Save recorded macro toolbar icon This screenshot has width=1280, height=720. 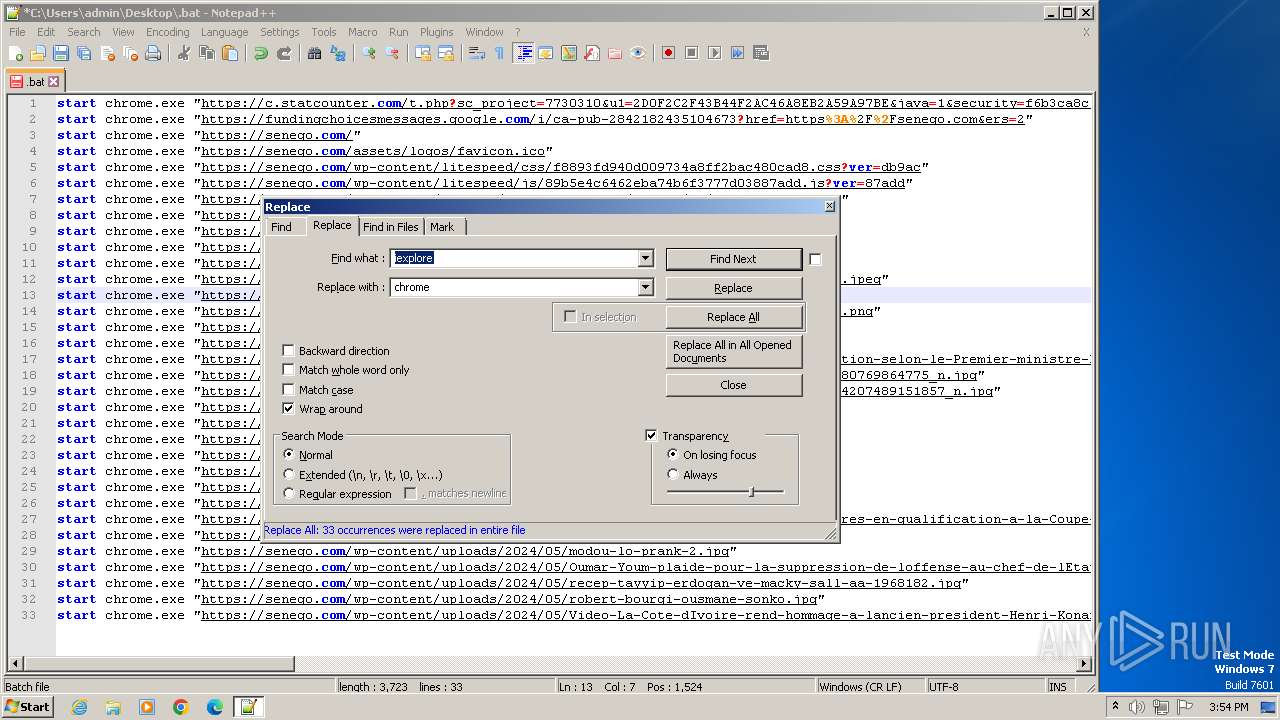point(761,53)
